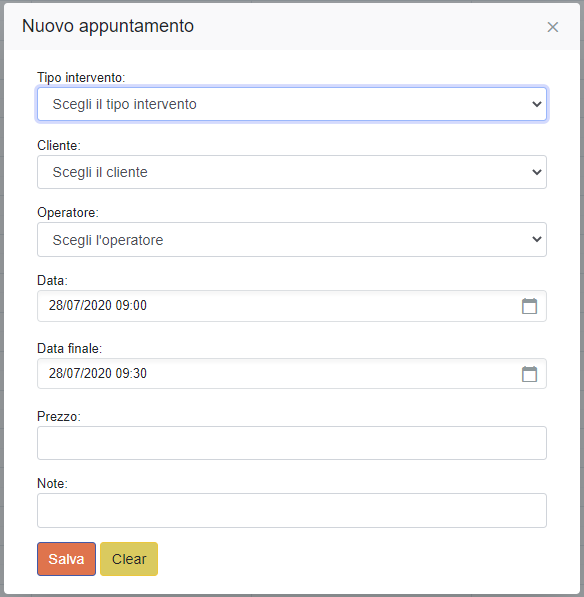Open the 'Scegli il tipo intervento' dropdown

click(x=292, y=104)
